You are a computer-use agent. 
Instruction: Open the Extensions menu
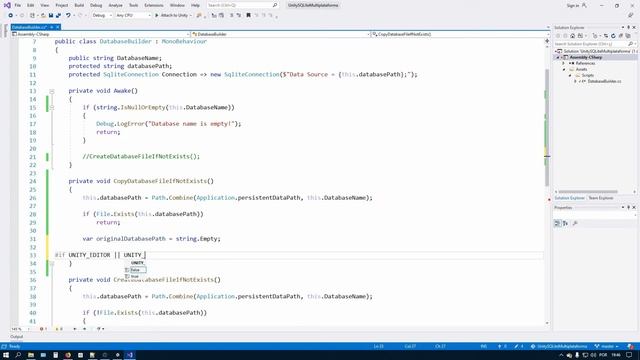click(x=153, y=5)
